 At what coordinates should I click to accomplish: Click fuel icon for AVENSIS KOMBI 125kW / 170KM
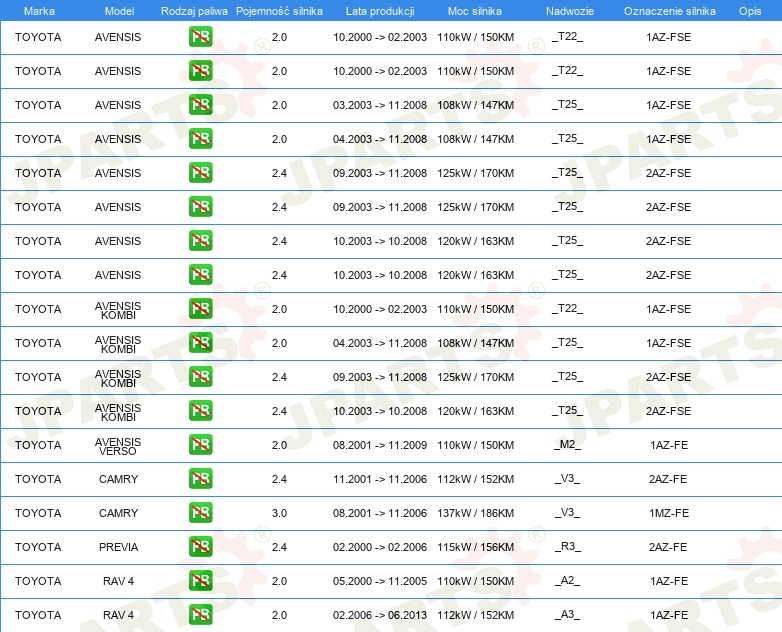point(200,376)
